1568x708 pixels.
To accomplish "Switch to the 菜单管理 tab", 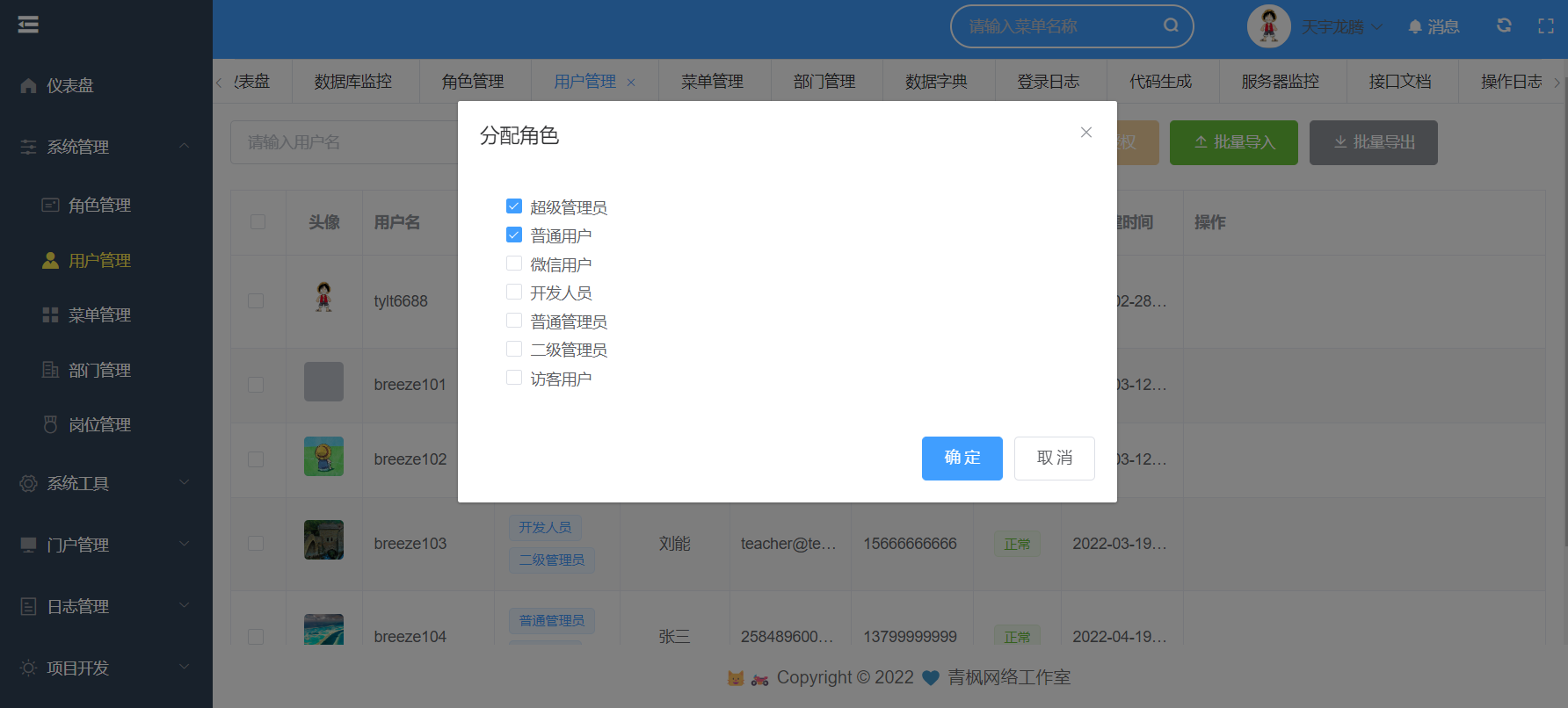I will [x=712, y=82].
